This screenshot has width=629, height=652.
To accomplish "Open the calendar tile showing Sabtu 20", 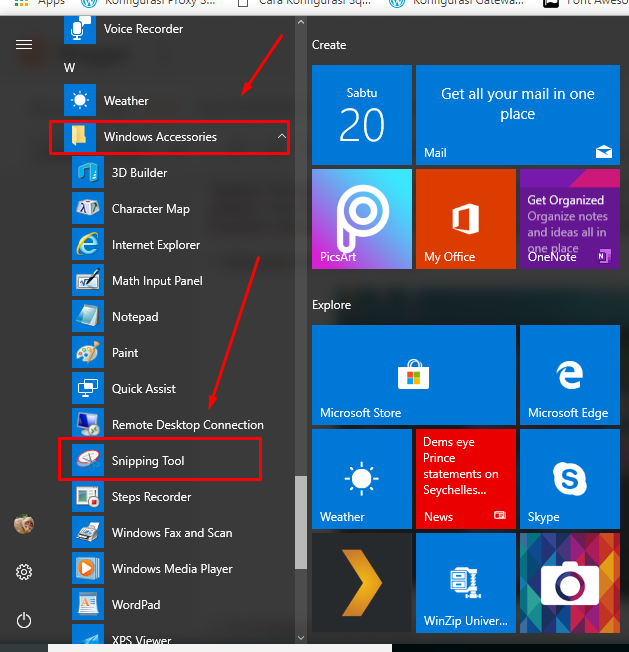I will pyautogui.click(x=362, y=115).
